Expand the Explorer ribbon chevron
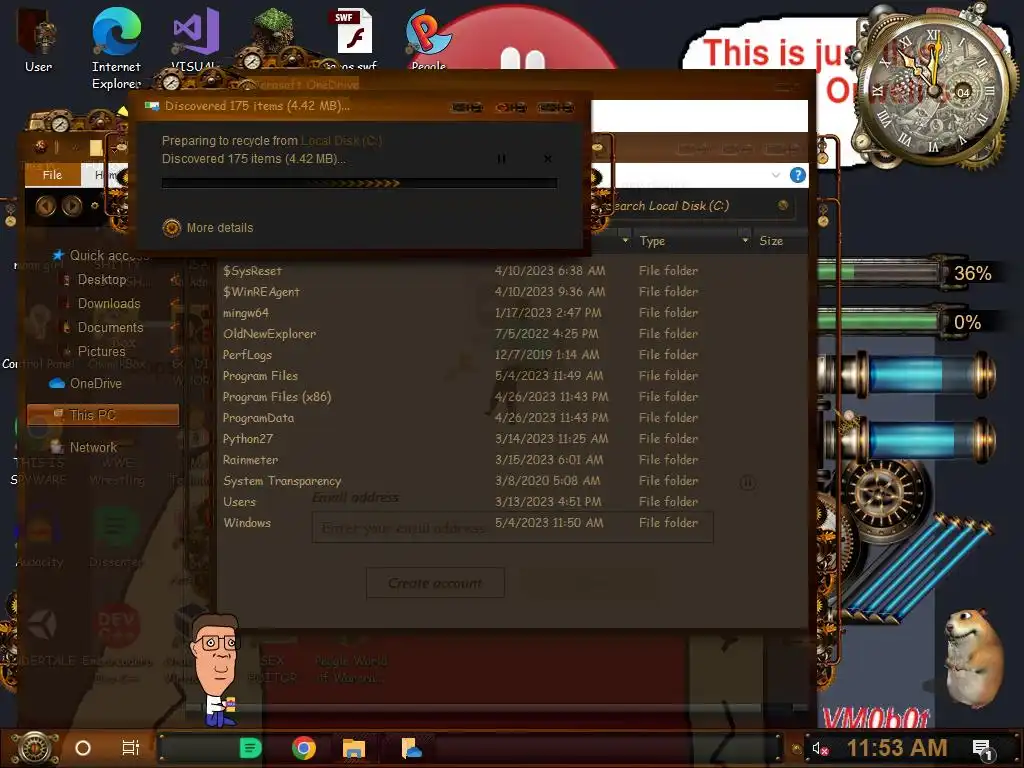This screenshot has width=1024, height=768. pos(775,175)
